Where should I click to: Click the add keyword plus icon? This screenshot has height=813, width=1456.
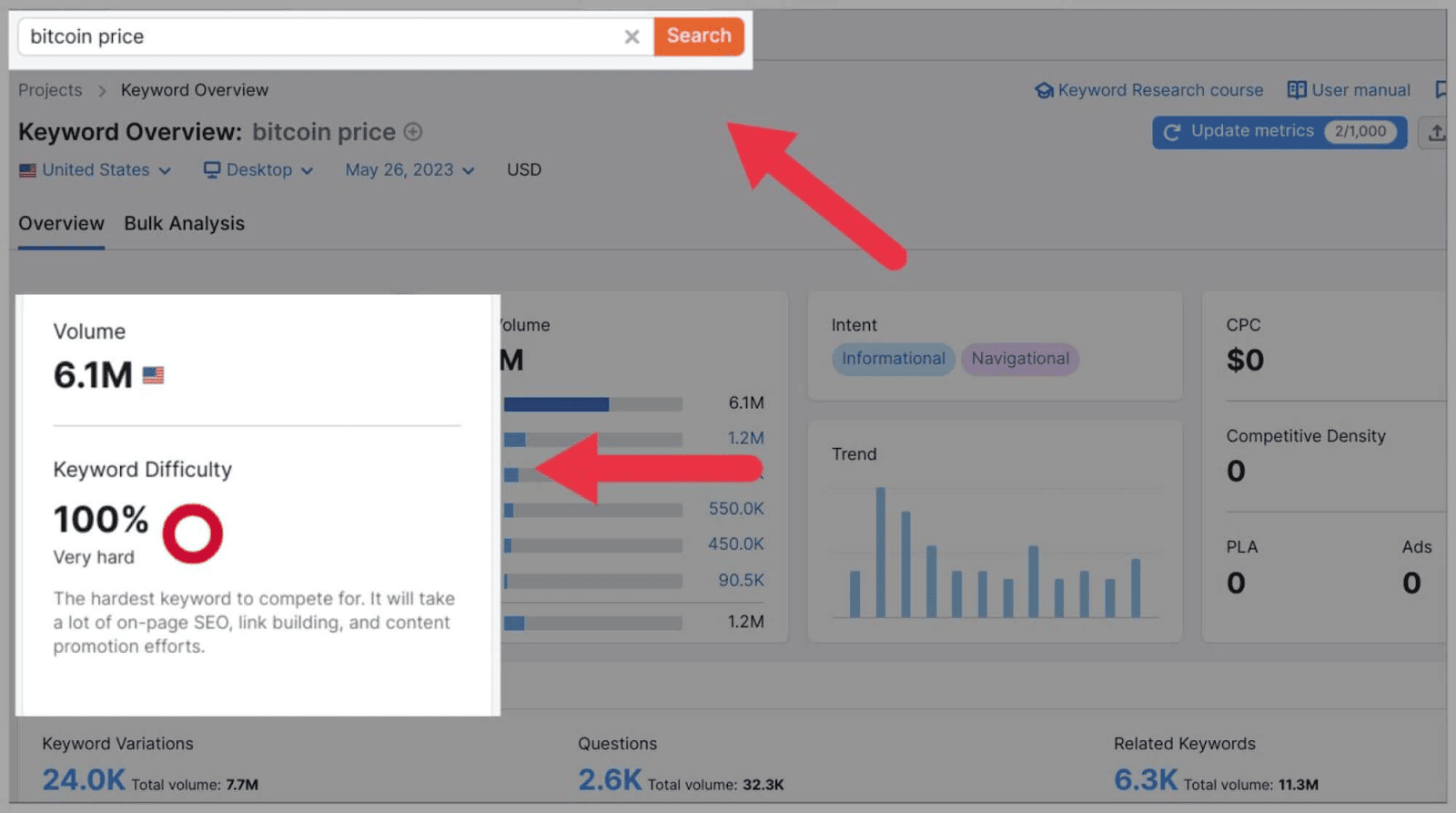click(x=413, y=132)
